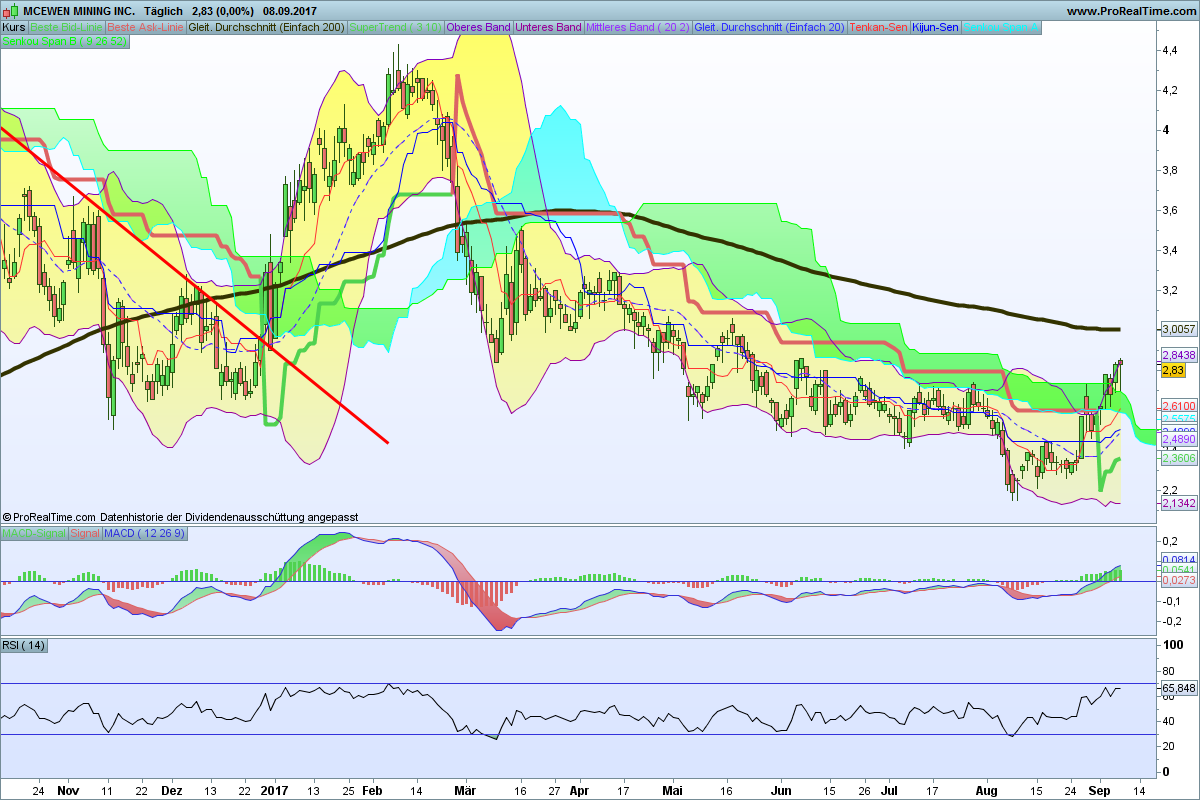This screenshot has height=800, width=1200.
Task: Click the Beste Ask-Linie label
Action: click(x=145, y=27)
